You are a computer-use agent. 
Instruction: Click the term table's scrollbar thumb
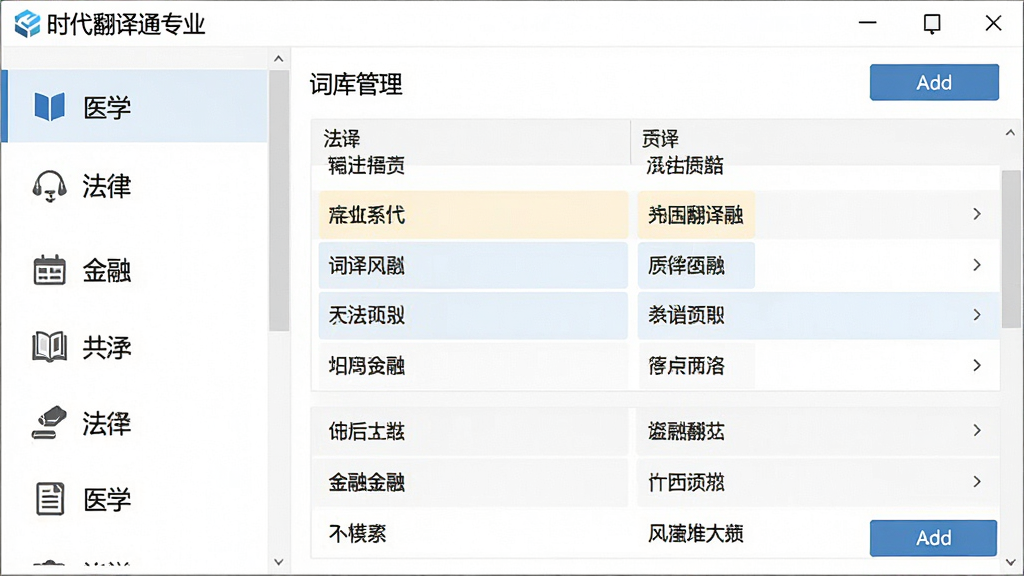(1010, 248)
